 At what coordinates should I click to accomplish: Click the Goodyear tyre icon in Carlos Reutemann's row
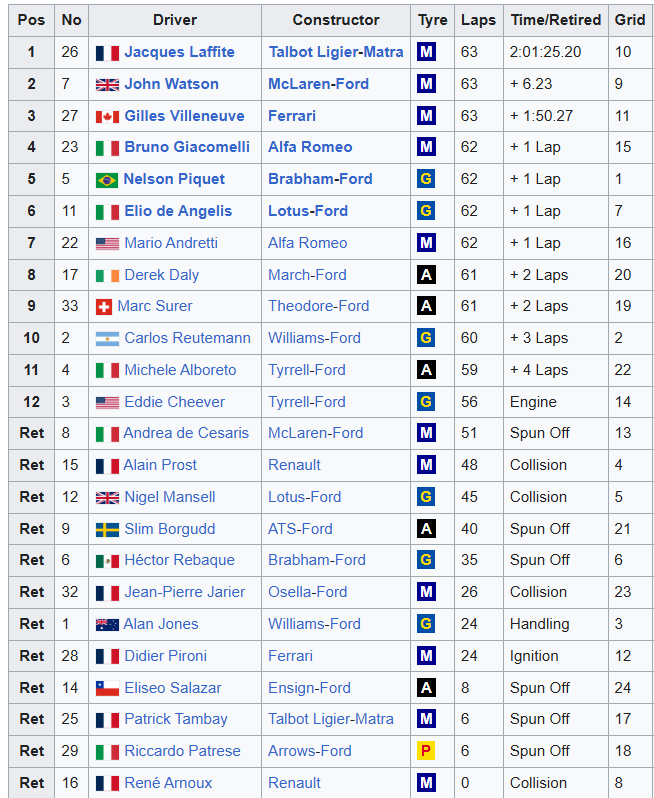pos(426,338)
